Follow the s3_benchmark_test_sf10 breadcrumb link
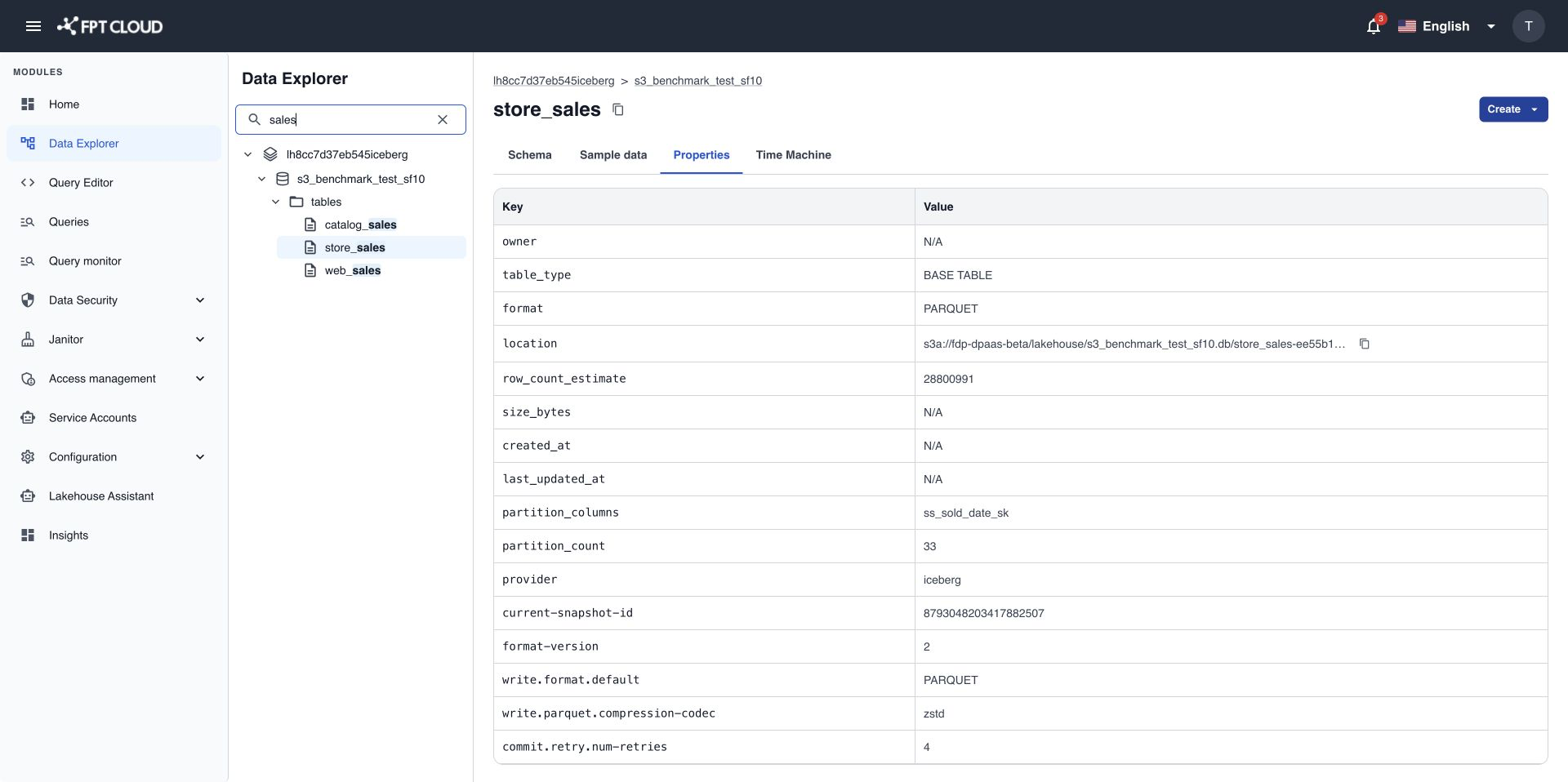 click(x=698, y=81)
